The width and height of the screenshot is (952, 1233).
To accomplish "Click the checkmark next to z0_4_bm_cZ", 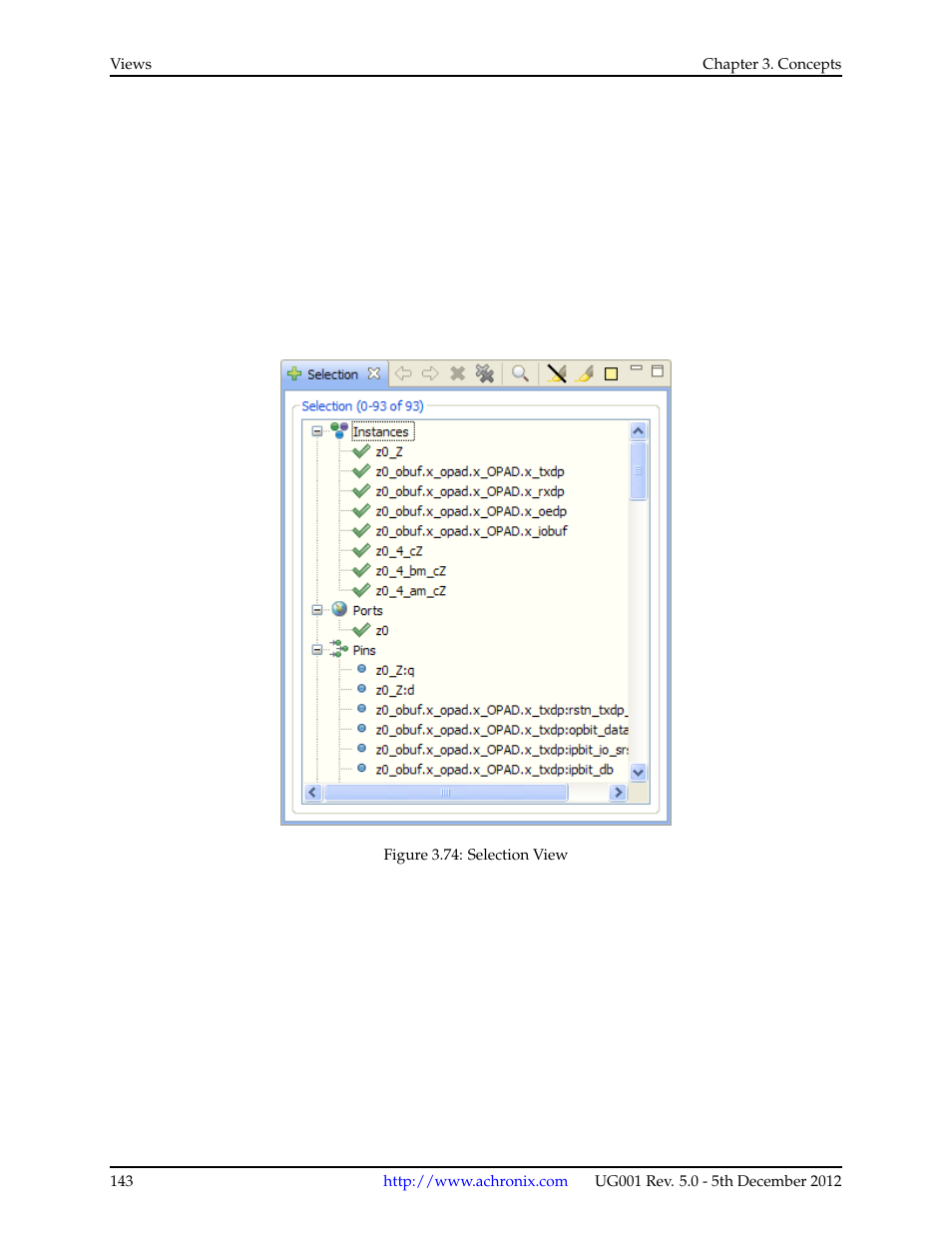I will pyautogui.click(x=360, y=570).
